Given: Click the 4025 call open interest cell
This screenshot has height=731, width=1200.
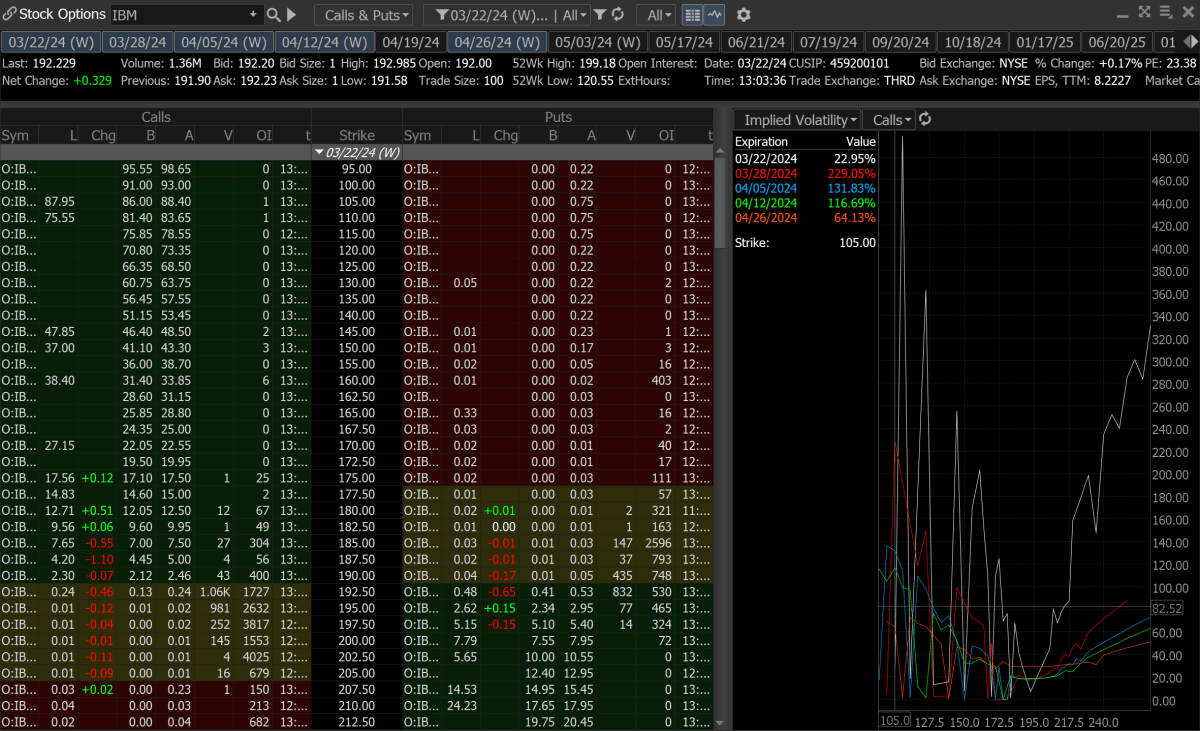Looking at the screenshot, I should [x=255, y=657].
